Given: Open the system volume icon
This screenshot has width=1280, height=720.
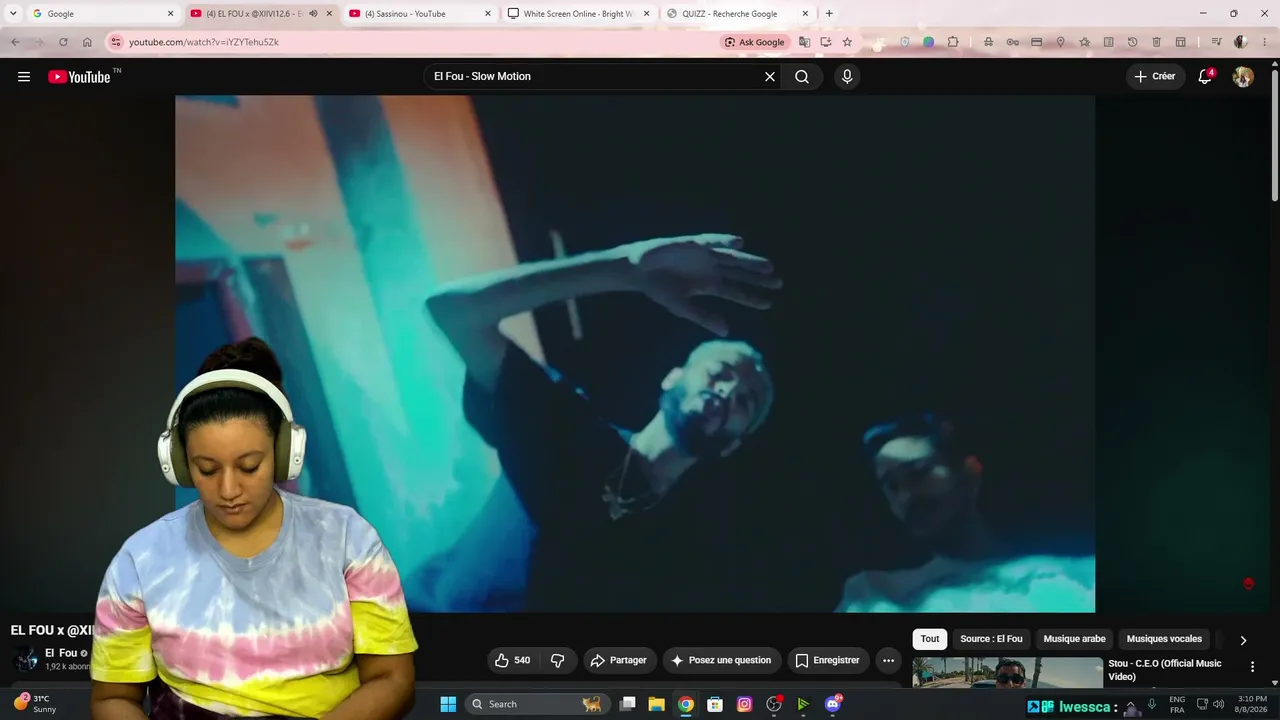Looking at the screenshot, I should point(1218,704).
